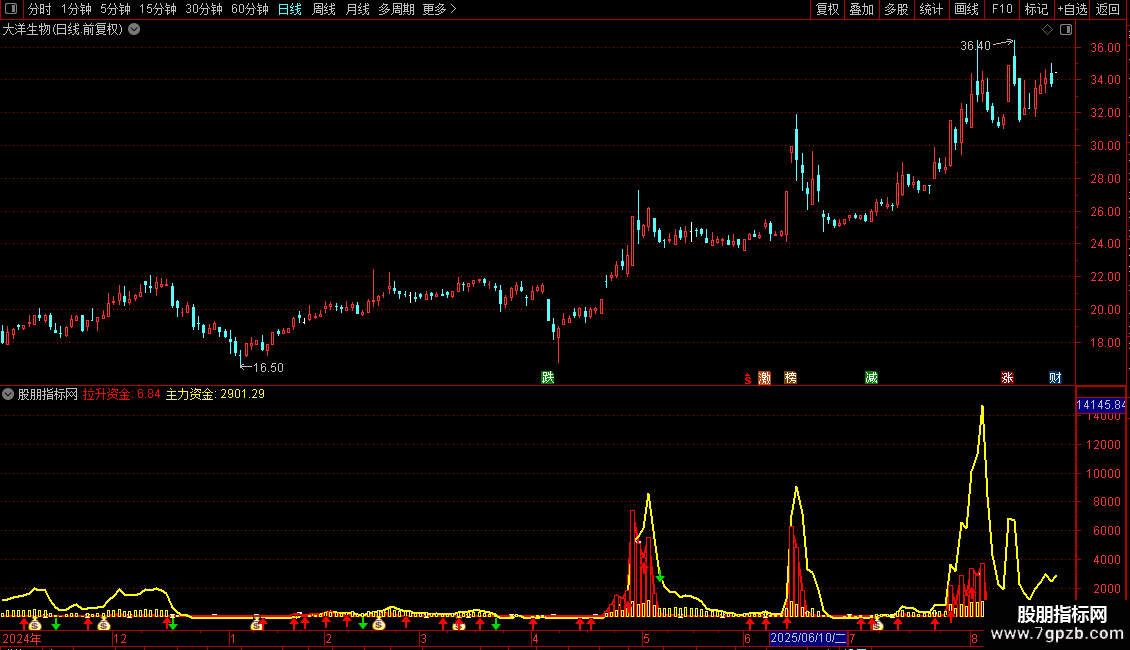
Task: Open the 跌 event marker on chart
Action: tap(548, 378)
